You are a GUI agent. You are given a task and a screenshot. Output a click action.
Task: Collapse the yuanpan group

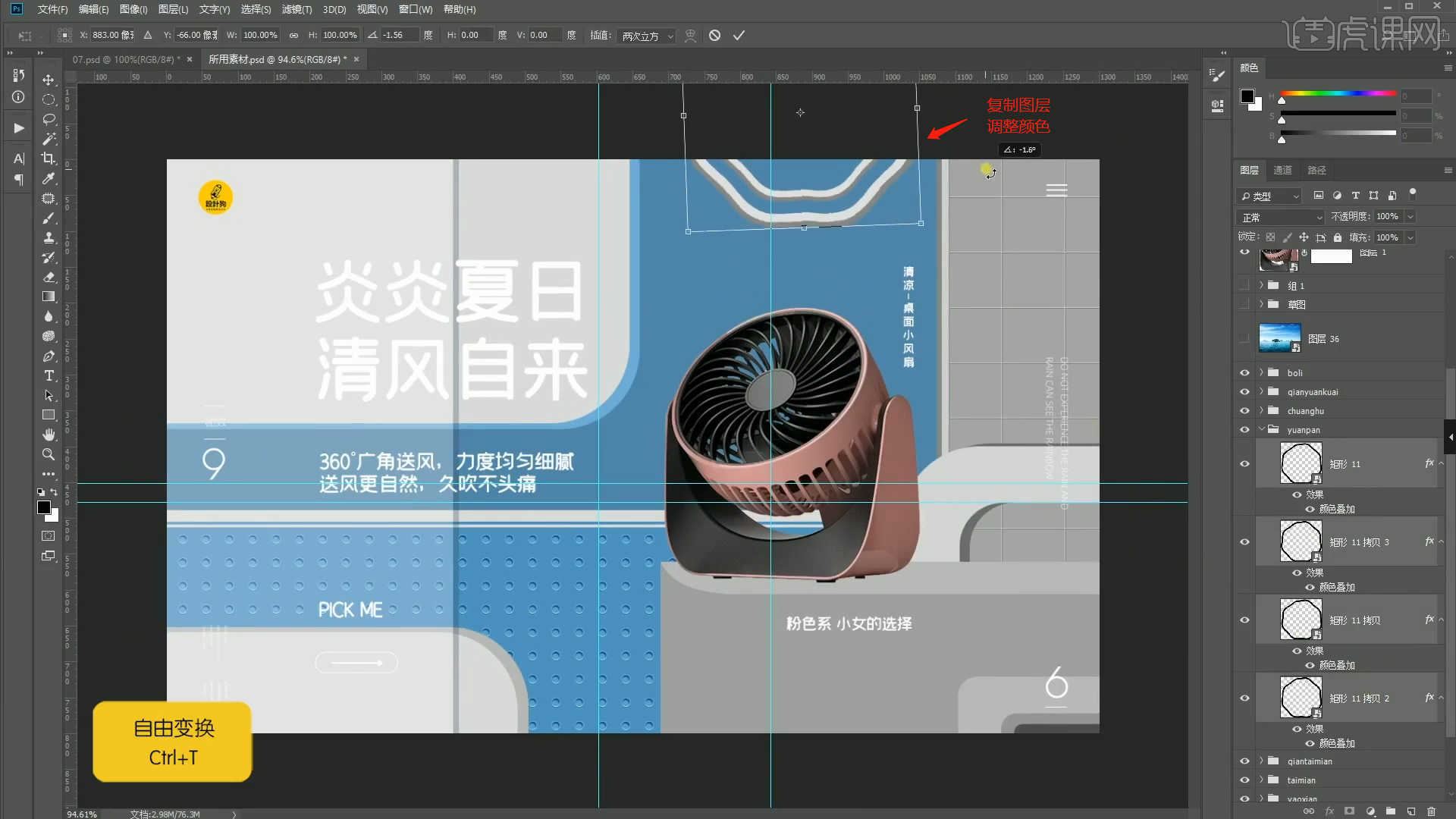coord(1261,429)
